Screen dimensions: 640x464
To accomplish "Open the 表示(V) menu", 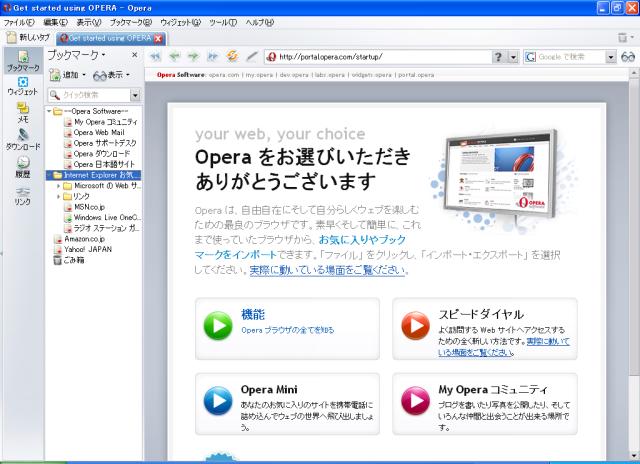I will [89, 22].
